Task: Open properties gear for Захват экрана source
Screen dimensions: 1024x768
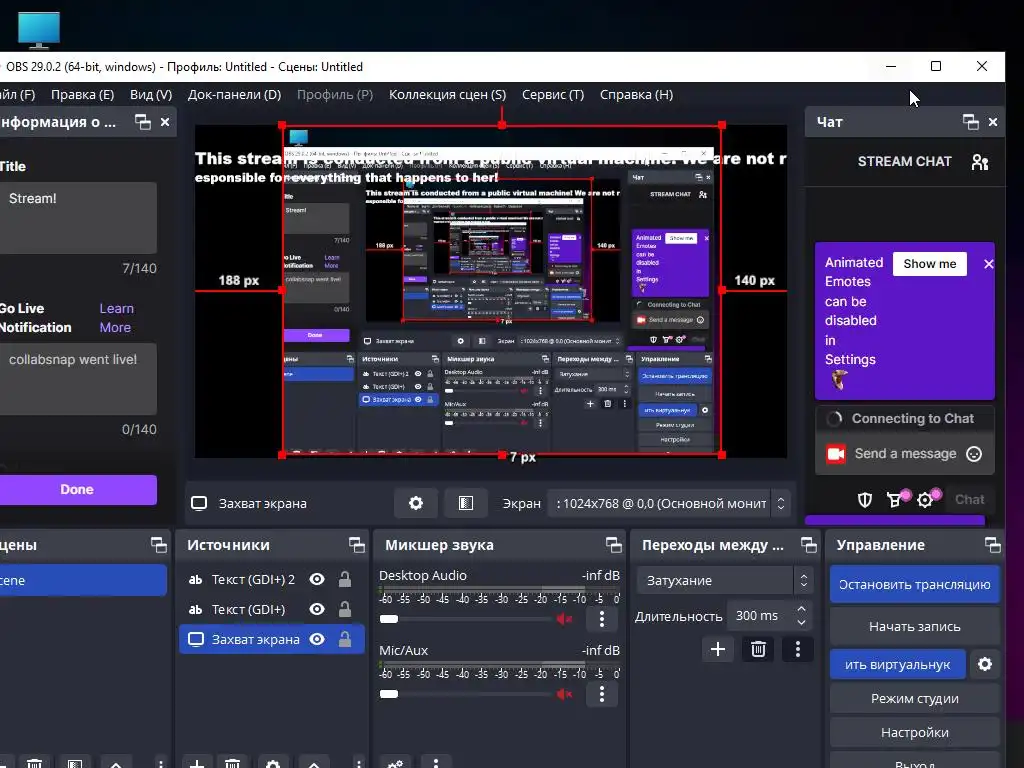Action: (415, 503)
